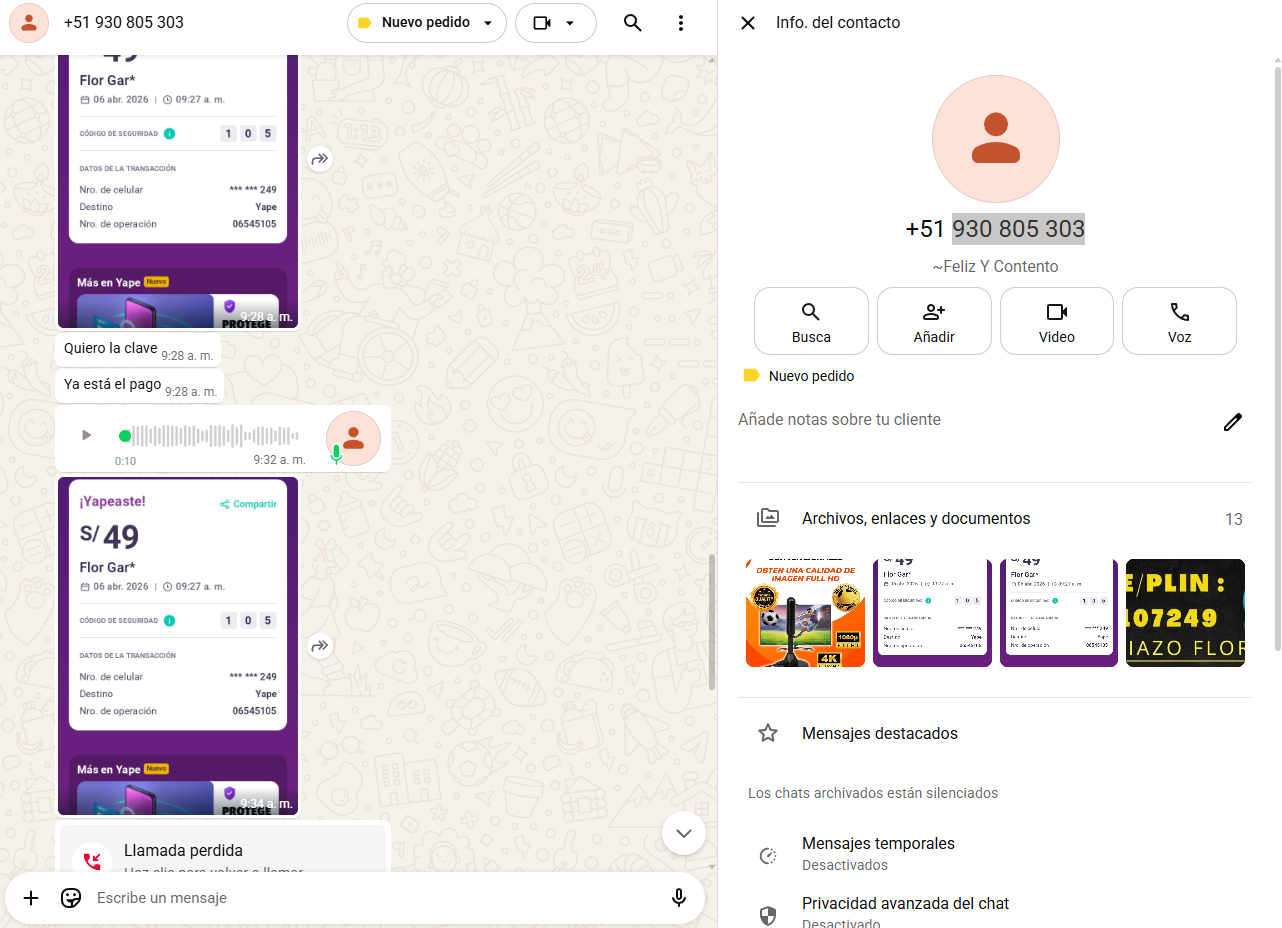This screenshot has height=928, width=1282.
Task: Open Mensajes destacados
Action: coord(879,733)
